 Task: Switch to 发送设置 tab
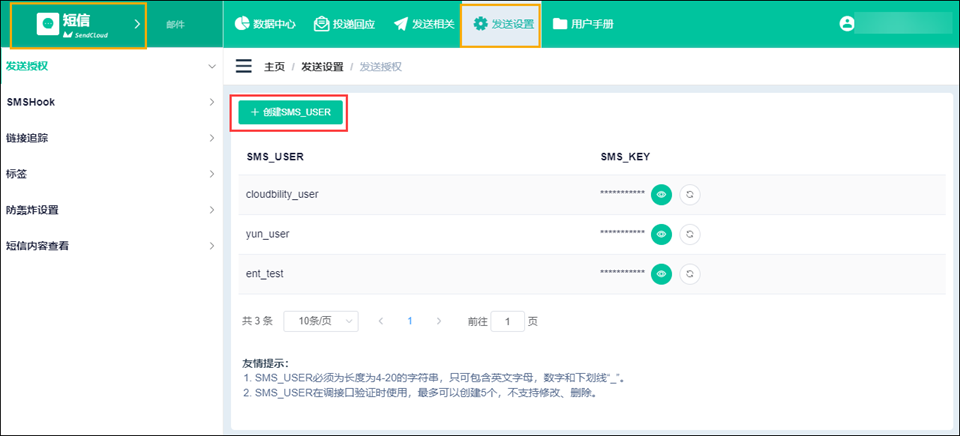pyautogui.click(x=501, y=24)
